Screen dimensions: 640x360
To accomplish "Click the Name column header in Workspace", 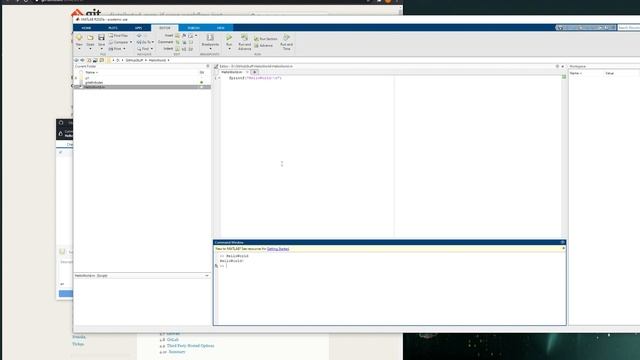I will pyautogui.click(x=576, y=73).
